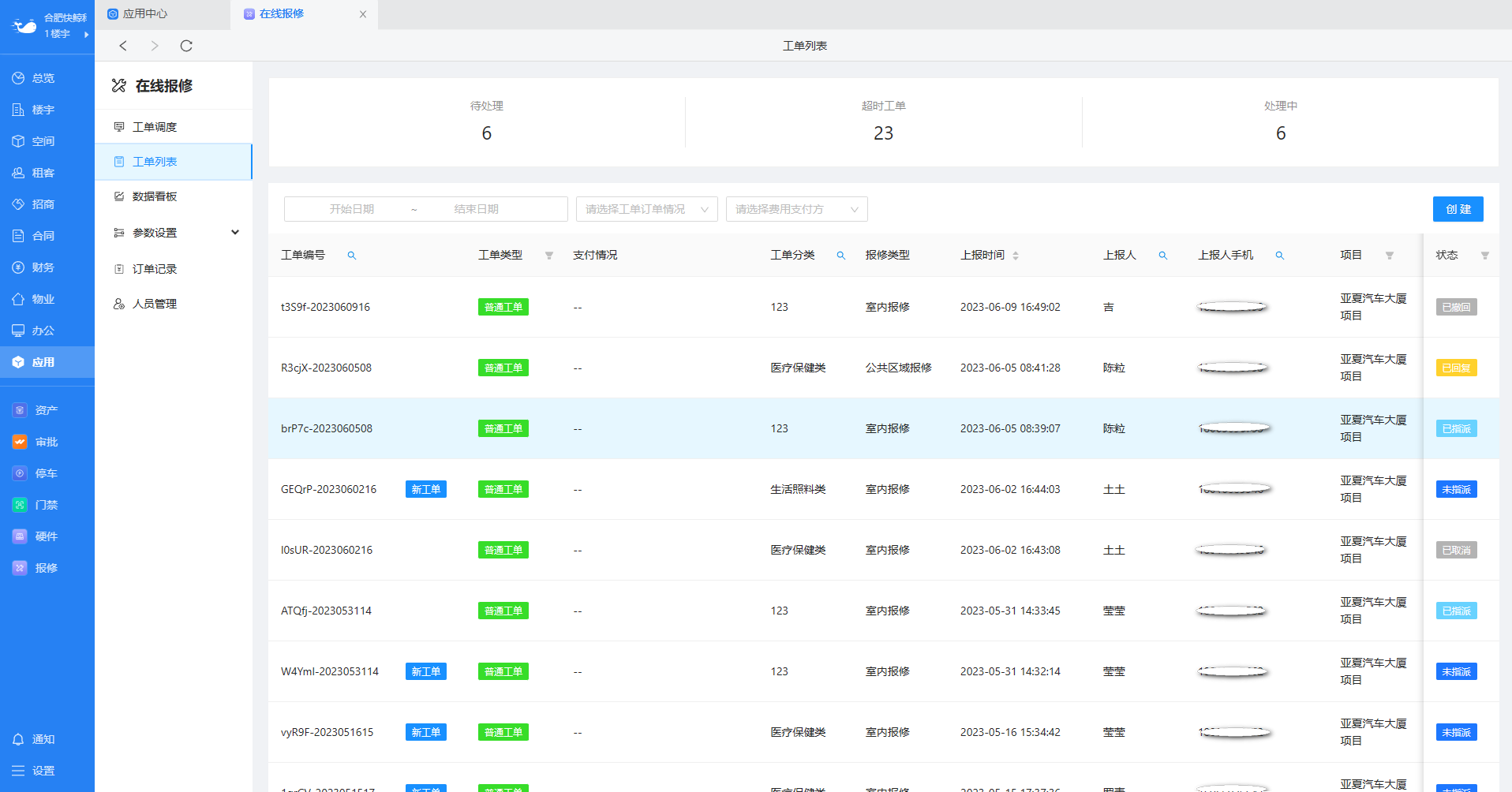The width and height of the screenshot is (1512, 792).
Task: Click the back navigation arrow
Action: click(x=123, y=46)
